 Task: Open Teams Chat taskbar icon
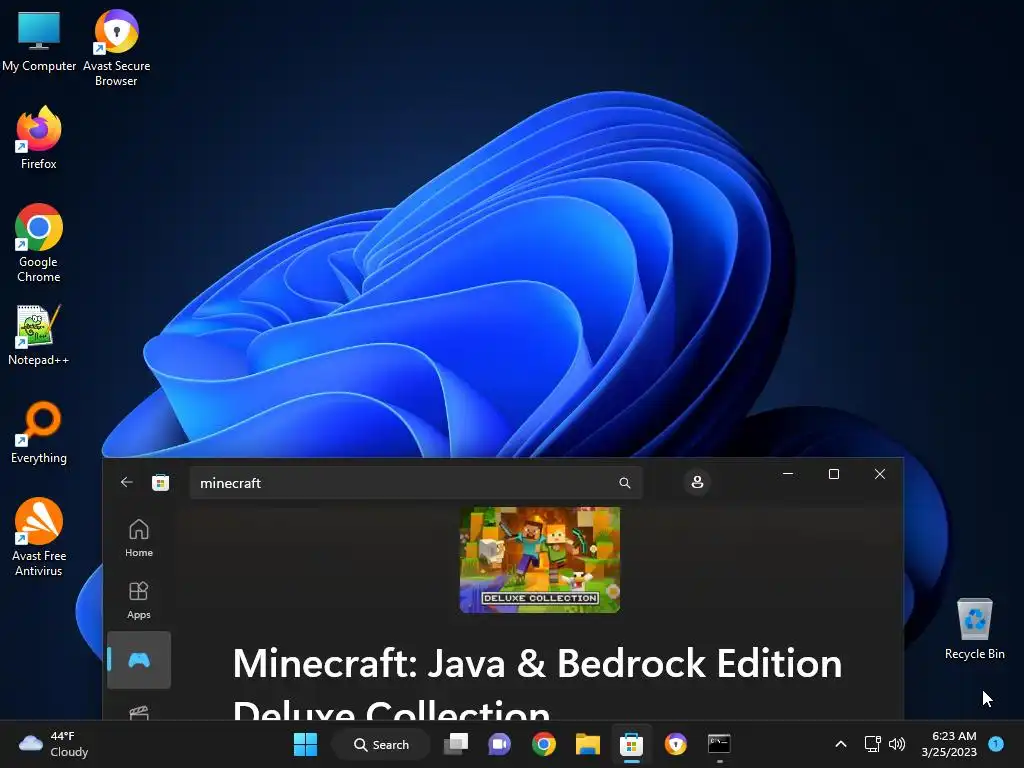500,744
